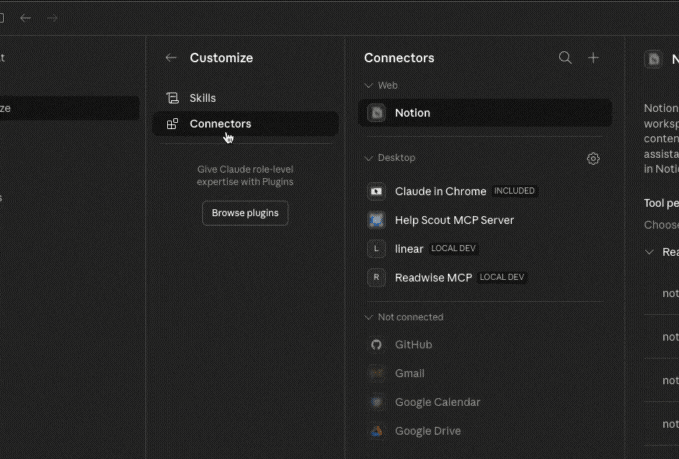Click the back arrow beside Customize
Image resolution: width=679 pixels, height=459 pixels.
point(171,58)
